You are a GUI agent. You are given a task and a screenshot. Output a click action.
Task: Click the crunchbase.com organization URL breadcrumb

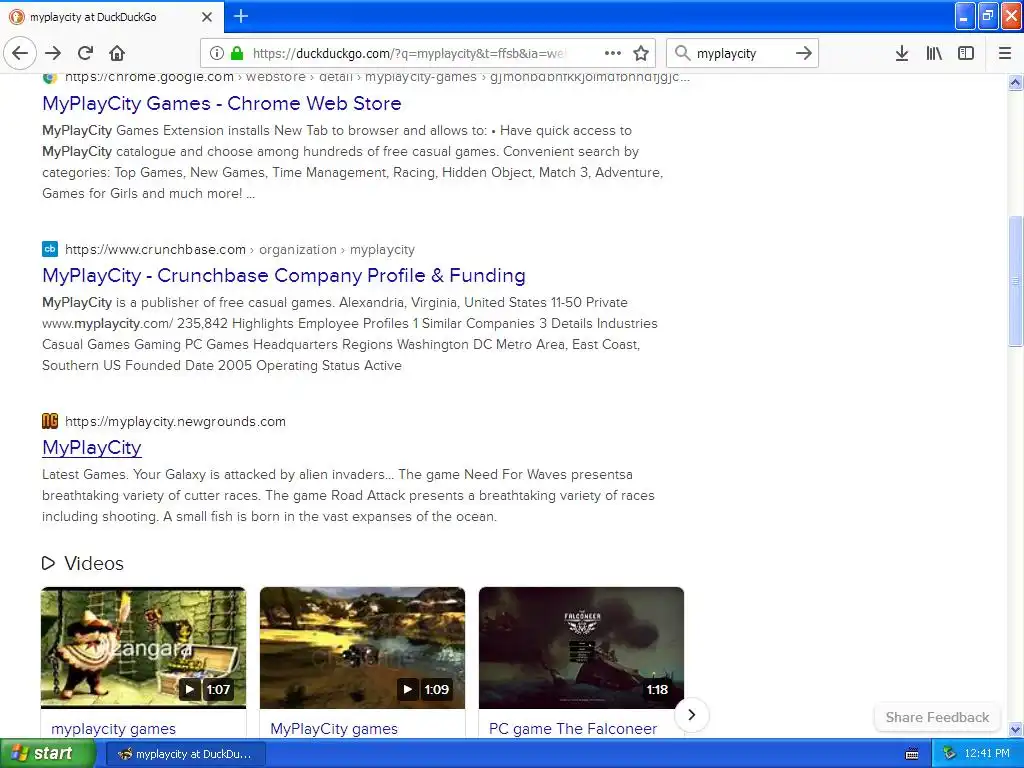(240, 249)
